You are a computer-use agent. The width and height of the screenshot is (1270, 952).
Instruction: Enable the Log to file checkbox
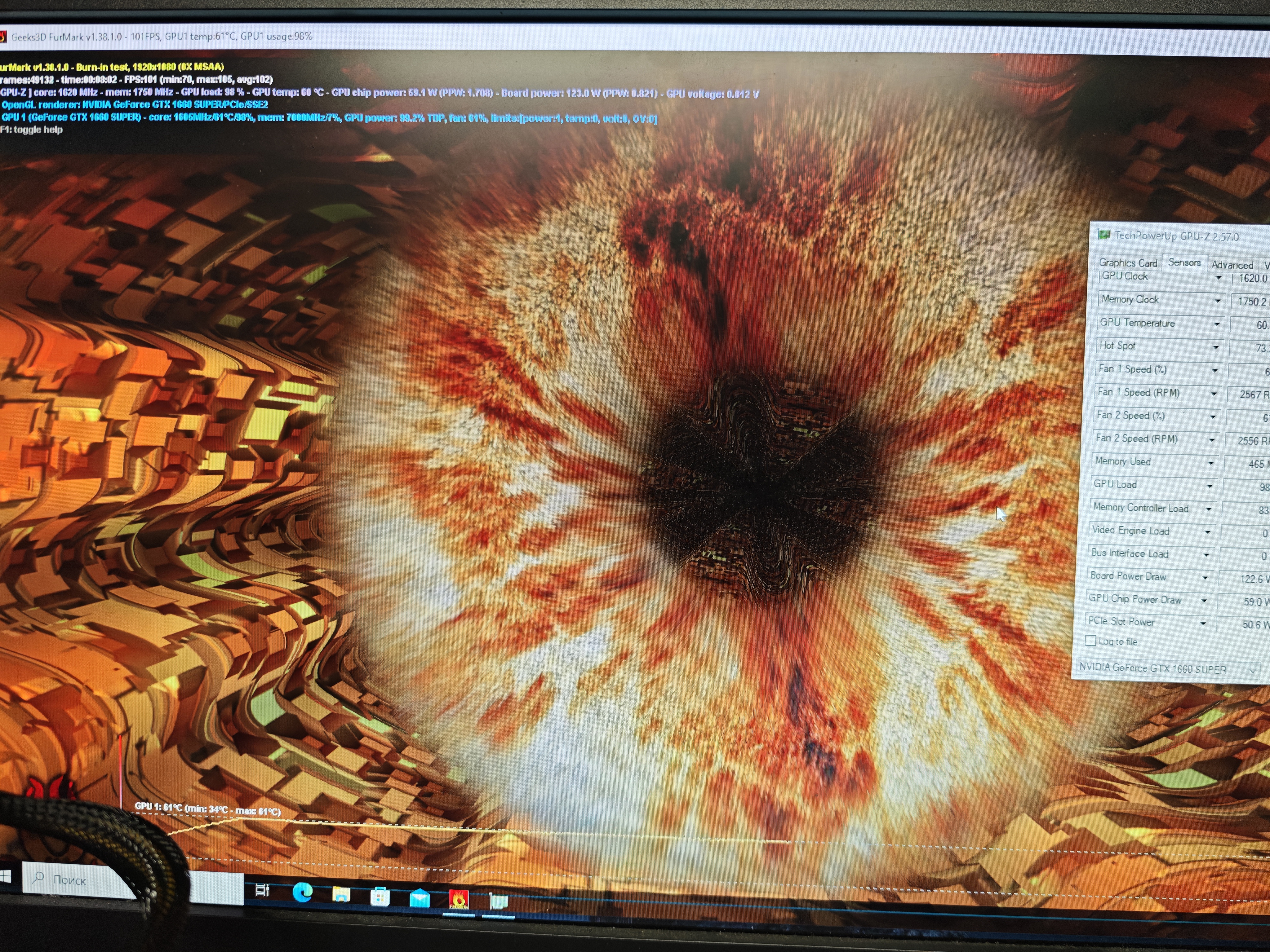pyautogui.click(x=1090, y=641)
